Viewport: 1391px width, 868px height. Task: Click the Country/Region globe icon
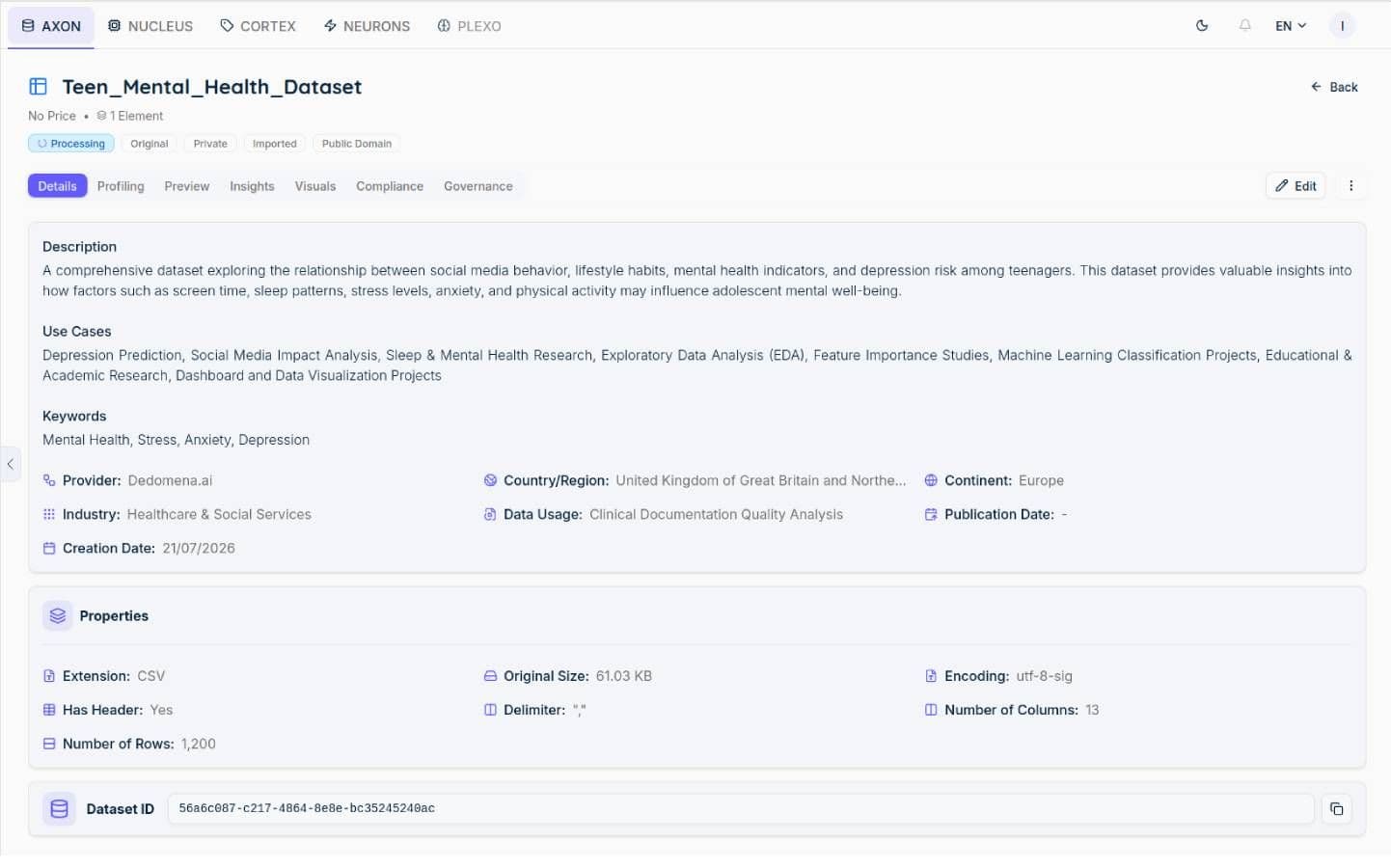pyautogui.click(x=490, y=480)
